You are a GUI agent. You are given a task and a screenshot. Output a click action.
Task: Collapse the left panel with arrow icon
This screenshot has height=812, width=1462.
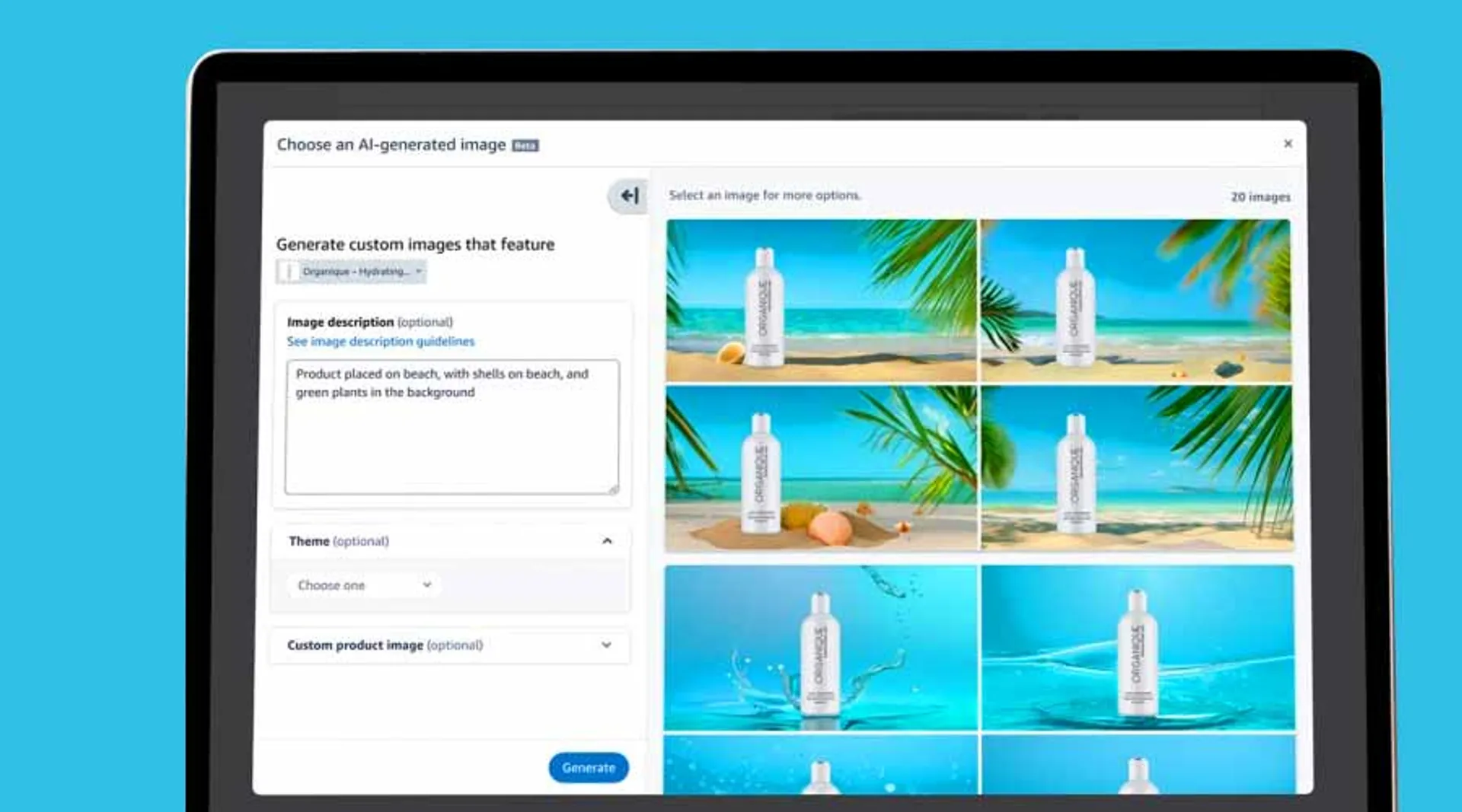pos(628,196)
